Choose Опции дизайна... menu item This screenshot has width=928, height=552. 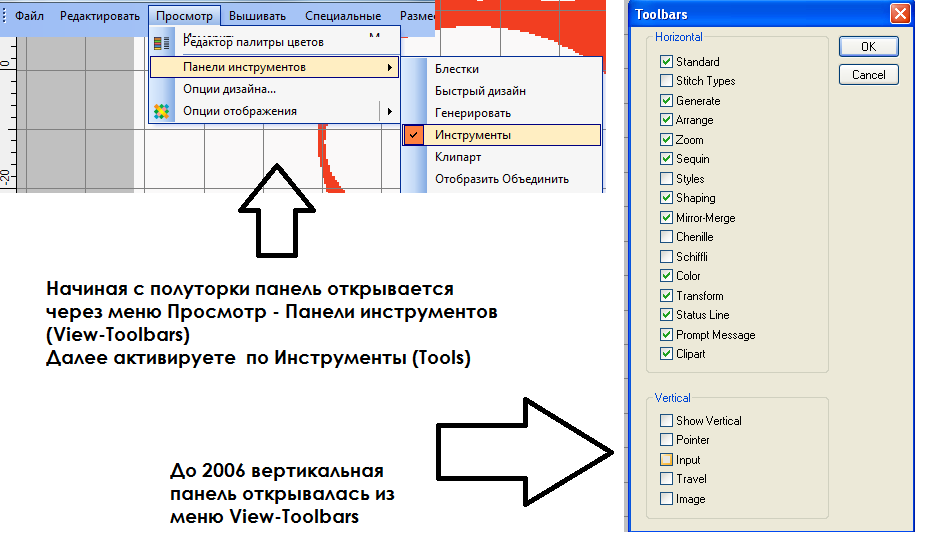point(275,89)
